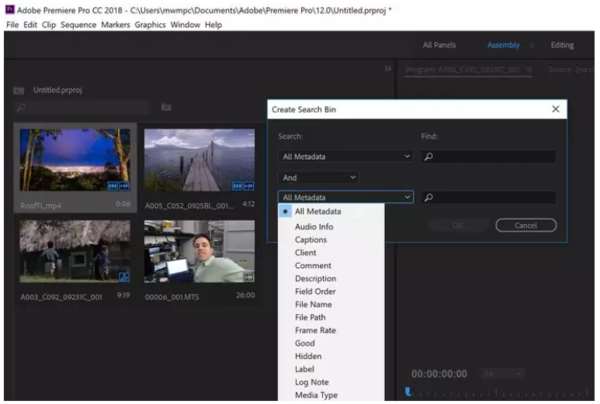Switch to the All Panels workspace
600x404 pixels.
[x=439, y=45]
